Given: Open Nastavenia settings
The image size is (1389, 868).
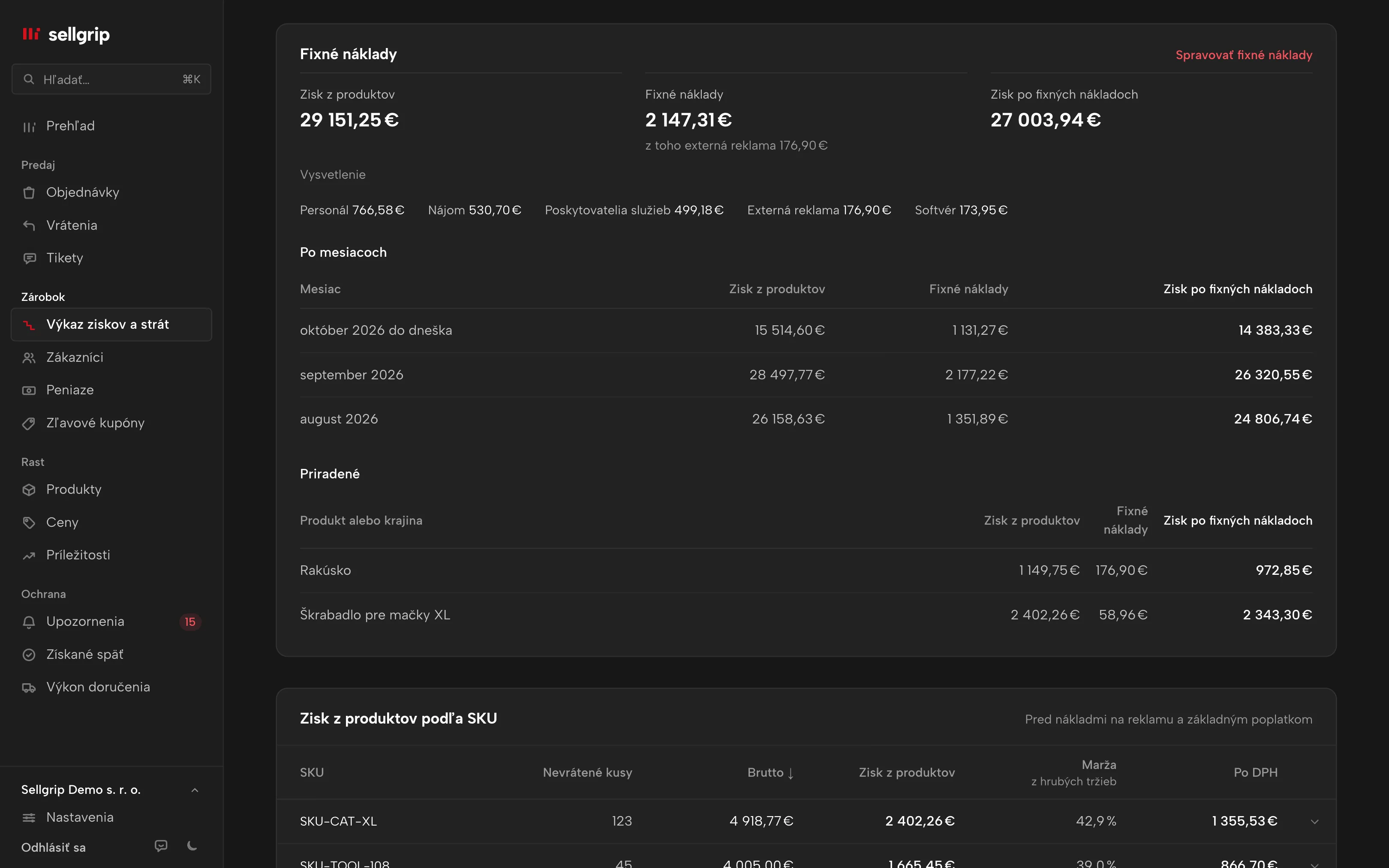Looking at the screenshot, I should point(111,817).
